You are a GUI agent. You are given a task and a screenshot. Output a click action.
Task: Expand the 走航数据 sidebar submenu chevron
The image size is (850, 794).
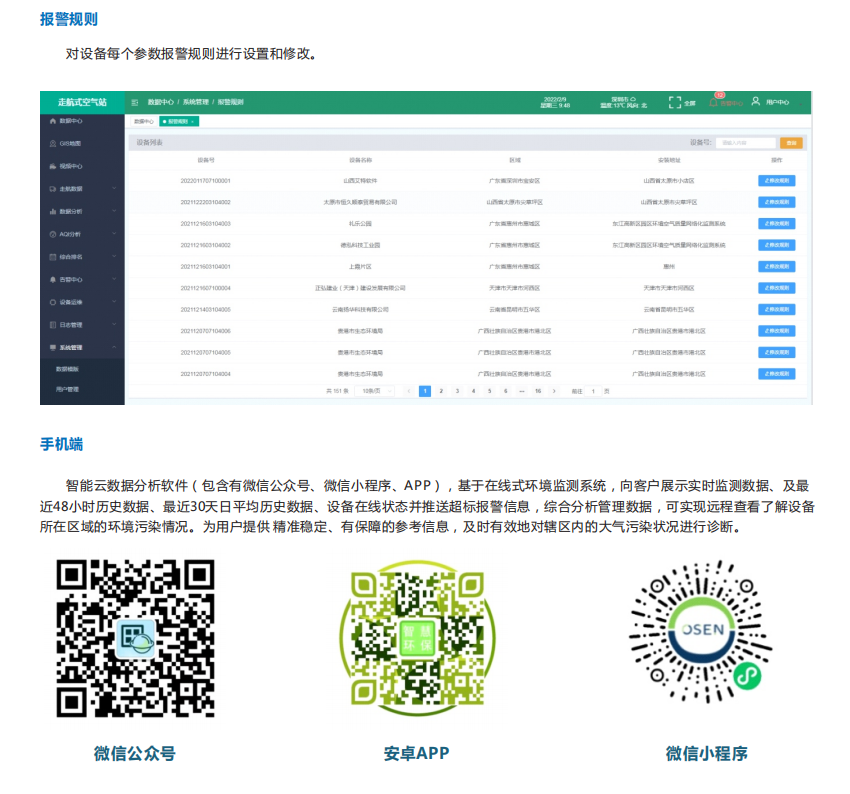coord(114,189)
